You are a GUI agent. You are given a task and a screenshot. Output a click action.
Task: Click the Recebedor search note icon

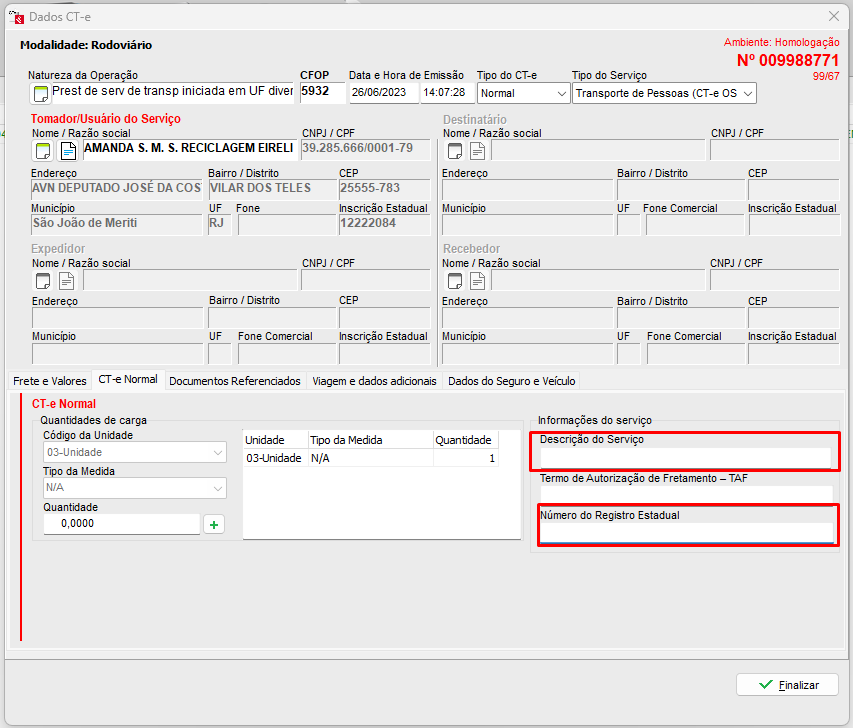pos(455,280)
